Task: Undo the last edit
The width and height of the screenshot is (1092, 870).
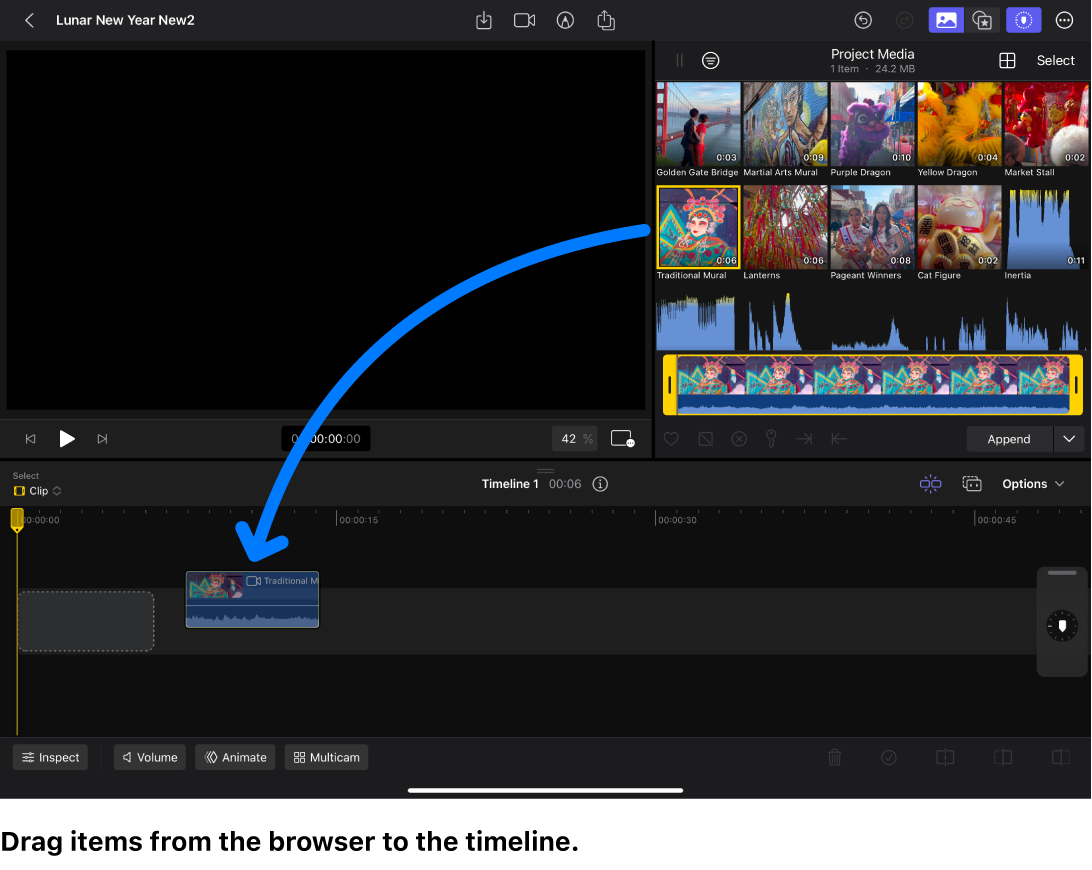Action: (x=863, y=20)
